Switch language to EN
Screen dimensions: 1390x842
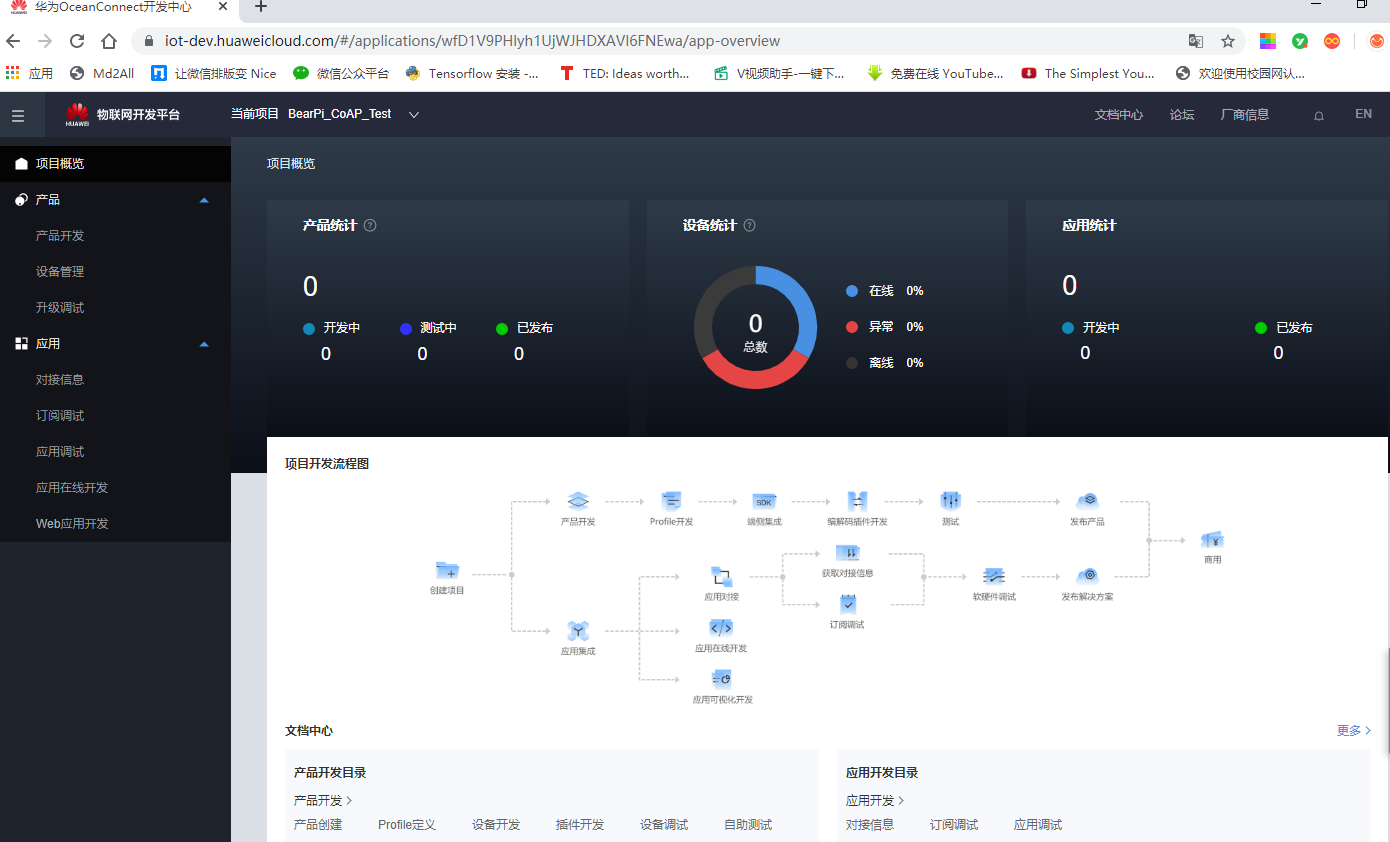click(1363, 114)
